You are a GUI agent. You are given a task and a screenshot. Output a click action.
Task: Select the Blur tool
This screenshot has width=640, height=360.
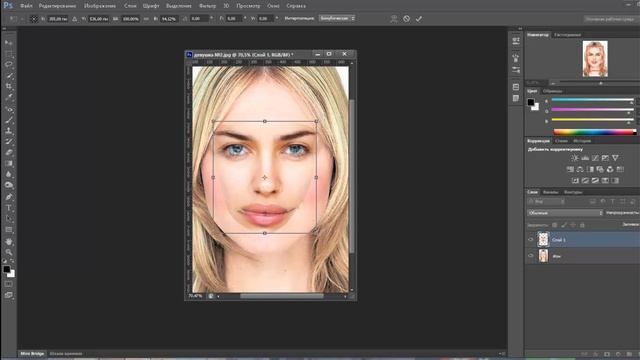(9, 174)
